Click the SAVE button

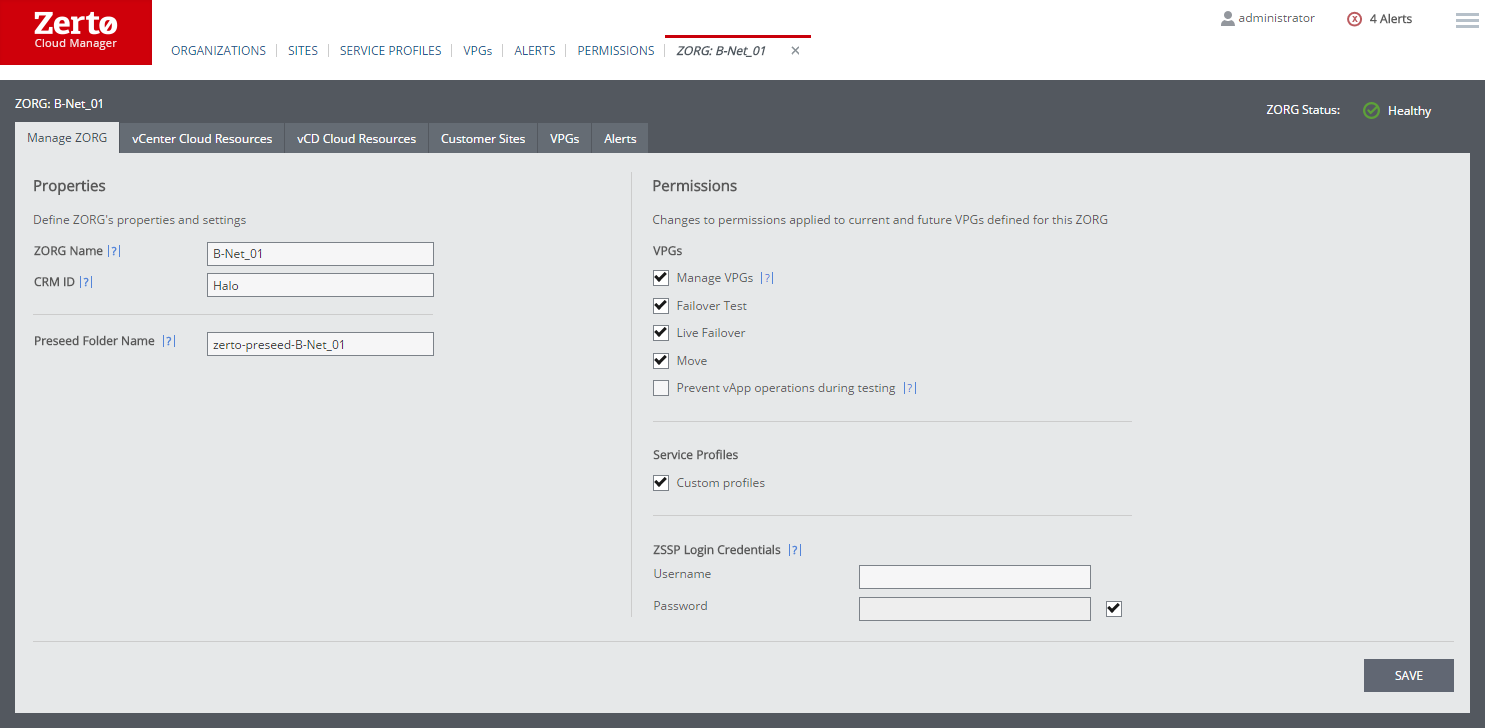click(x=1409, y=676)
